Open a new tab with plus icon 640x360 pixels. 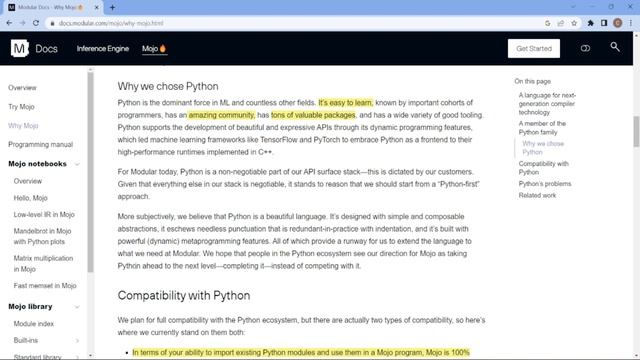point(112,7)
